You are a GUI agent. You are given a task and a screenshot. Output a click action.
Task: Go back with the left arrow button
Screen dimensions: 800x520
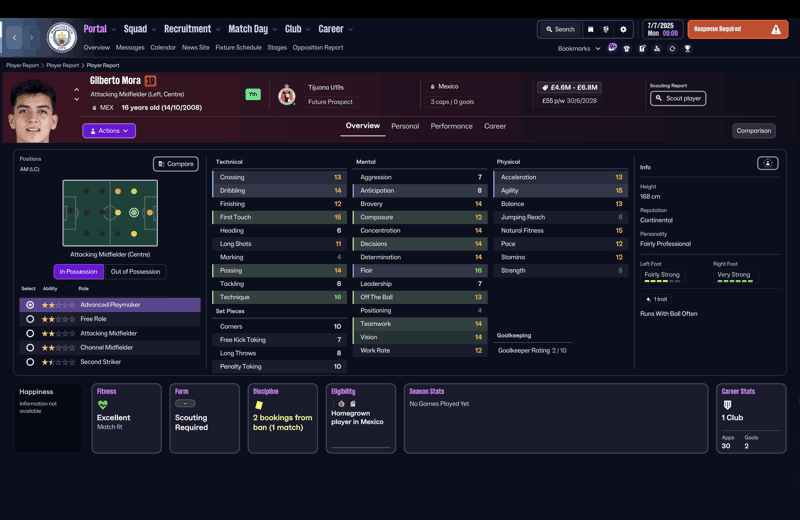14,37
